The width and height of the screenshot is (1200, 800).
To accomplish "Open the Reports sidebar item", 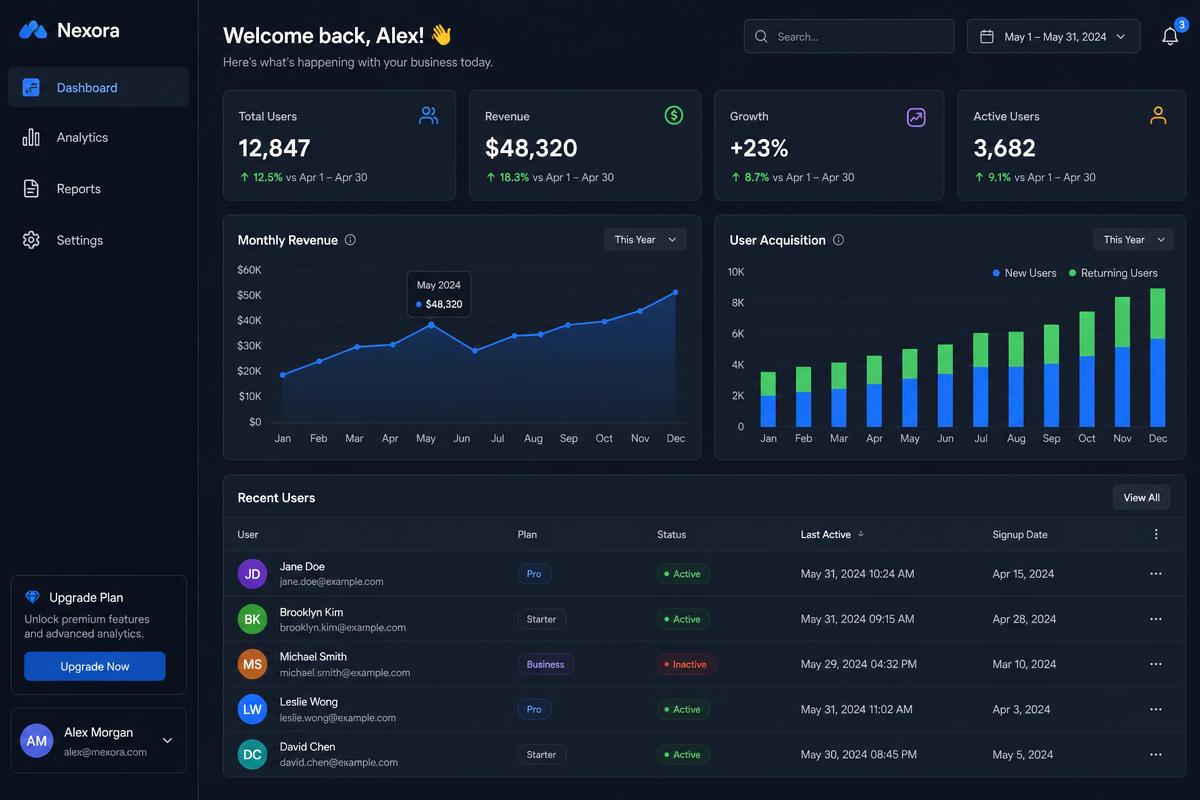I will (98, 188).
